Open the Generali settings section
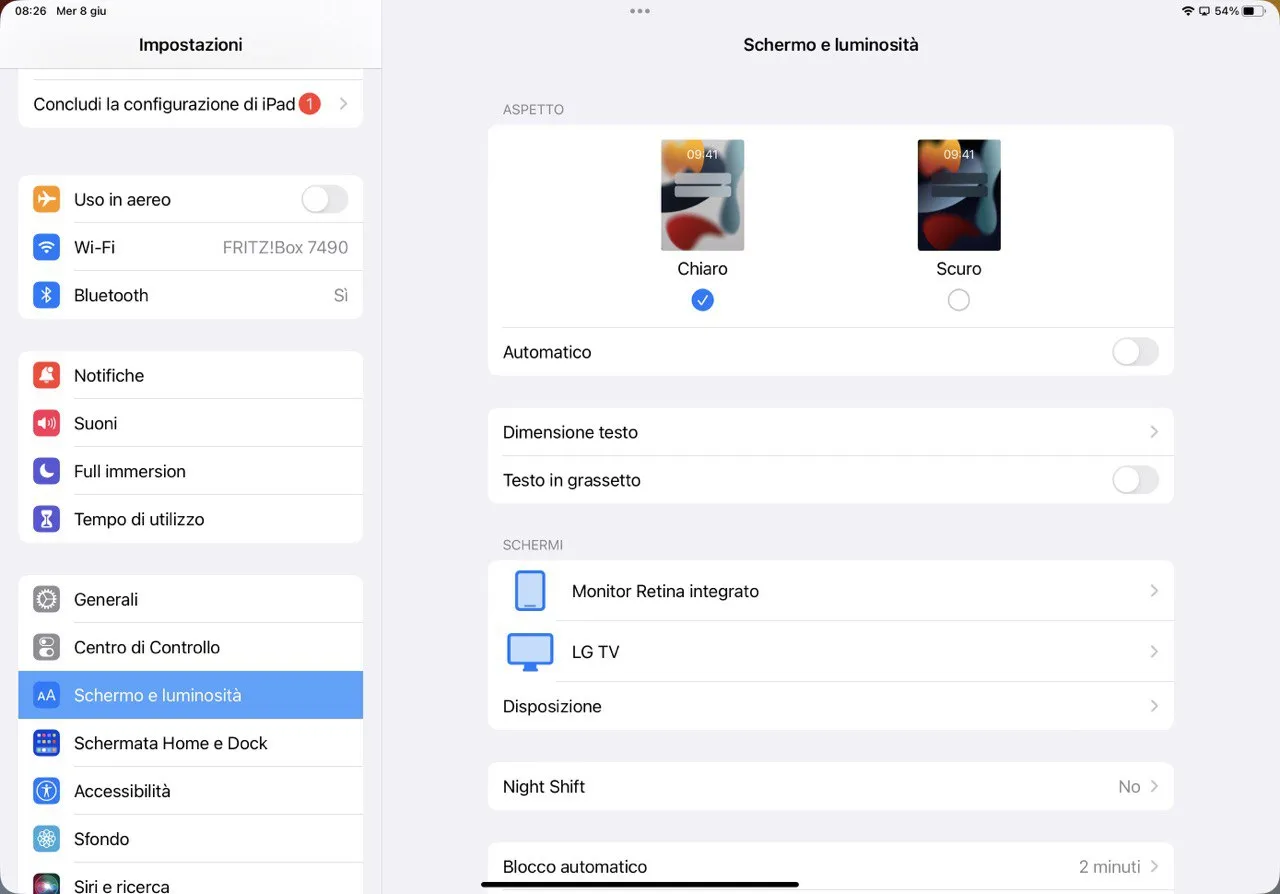 pos(190,599)
